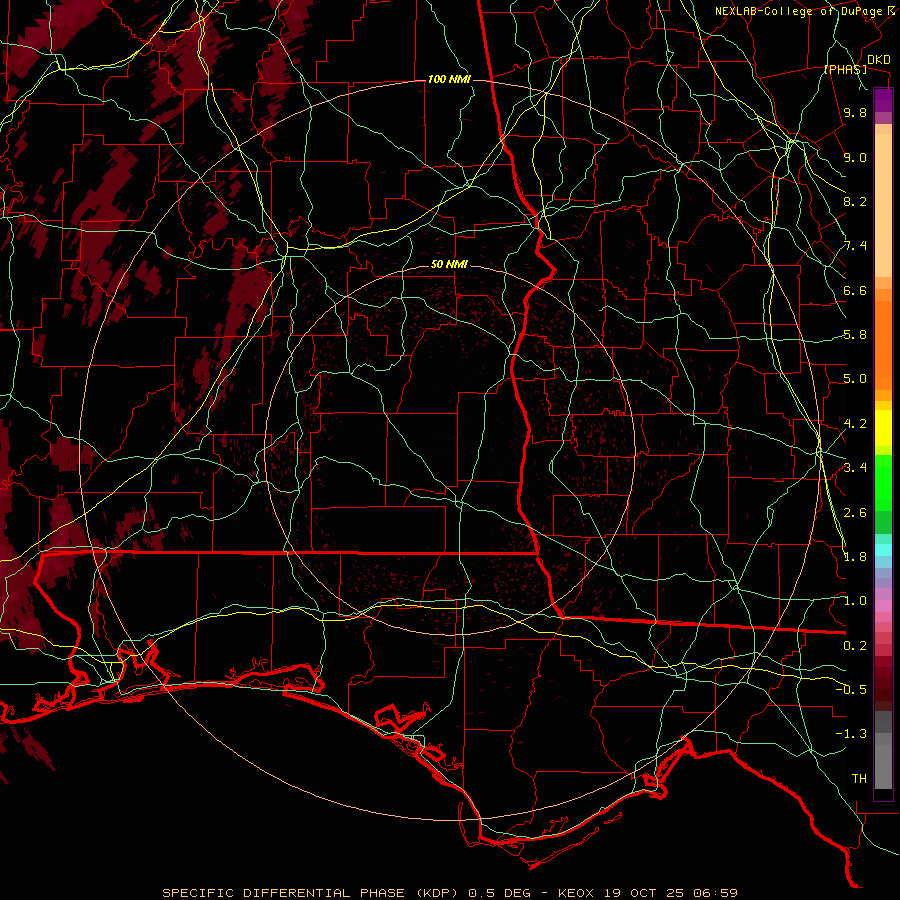
Task: Pick the gray TH segment of color bar
Action: (x=883, y=766)
